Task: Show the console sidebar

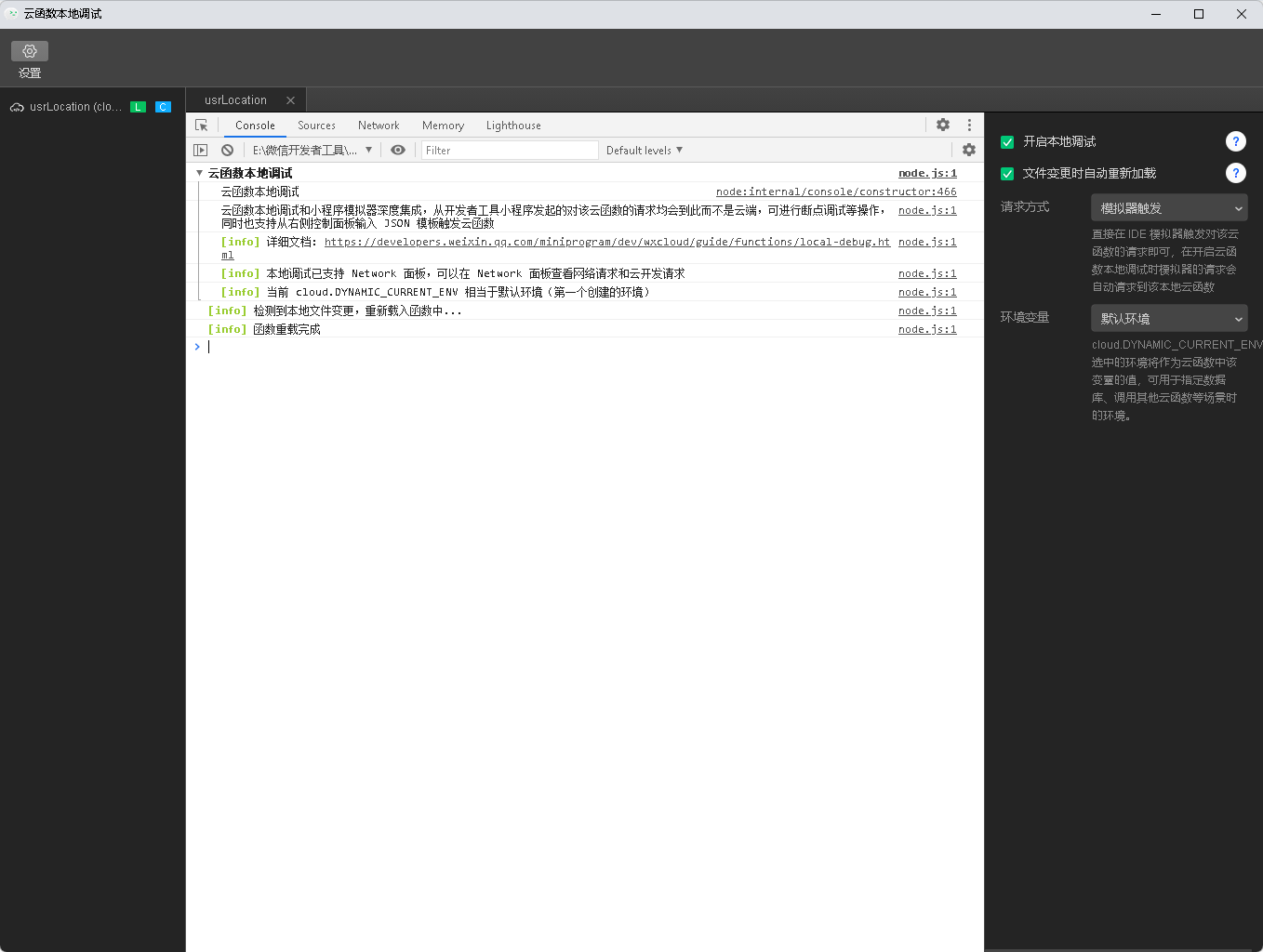Action: coord(200,150)
